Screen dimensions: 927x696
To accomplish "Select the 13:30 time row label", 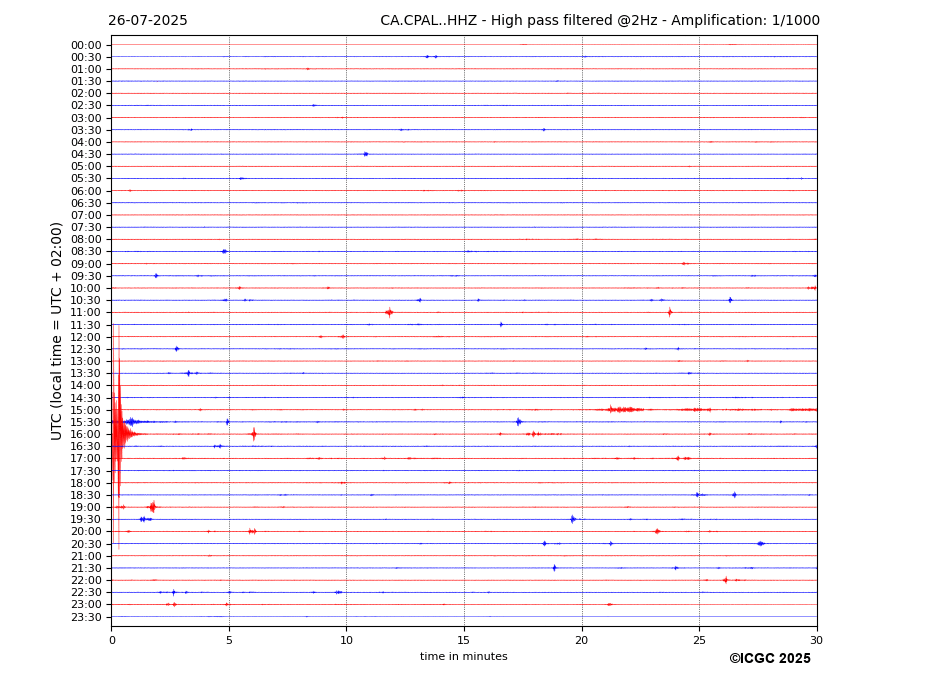I will point(86,374).
